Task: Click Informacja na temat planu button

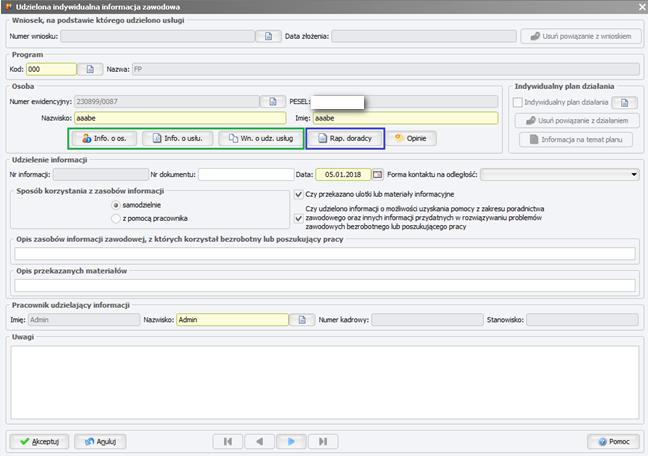Action: click(576, 140)
